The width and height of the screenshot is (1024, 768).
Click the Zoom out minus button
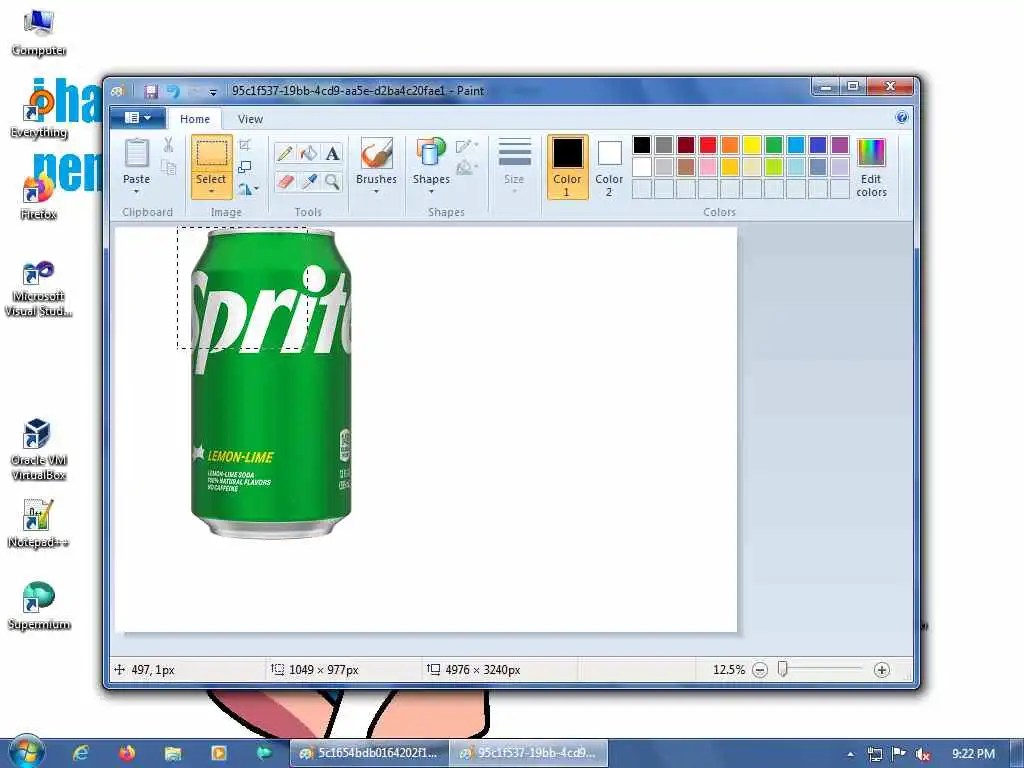(x=760, y=670)
